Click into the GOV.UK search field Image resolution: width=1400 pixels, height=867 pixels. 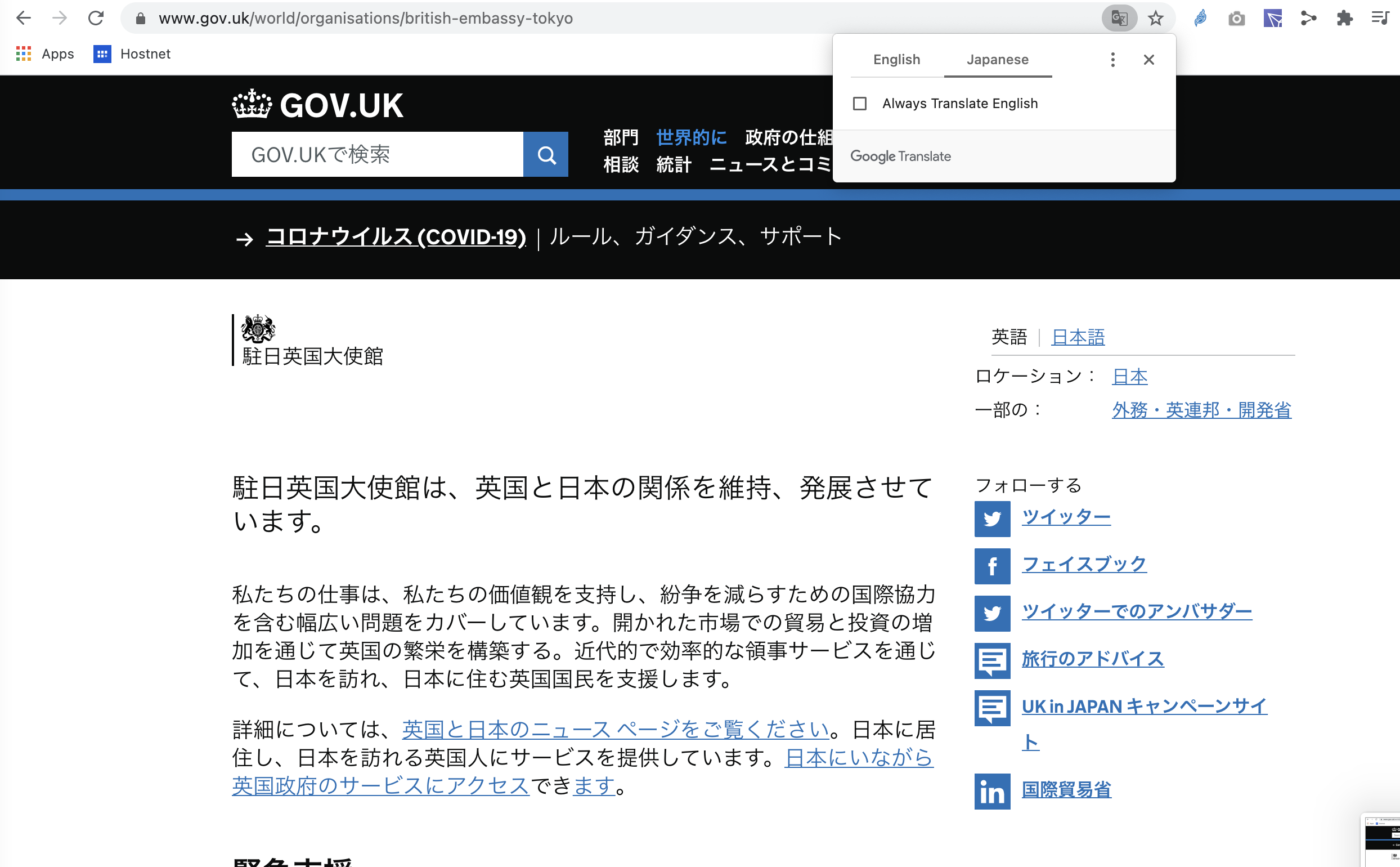(x=377, y=154)
